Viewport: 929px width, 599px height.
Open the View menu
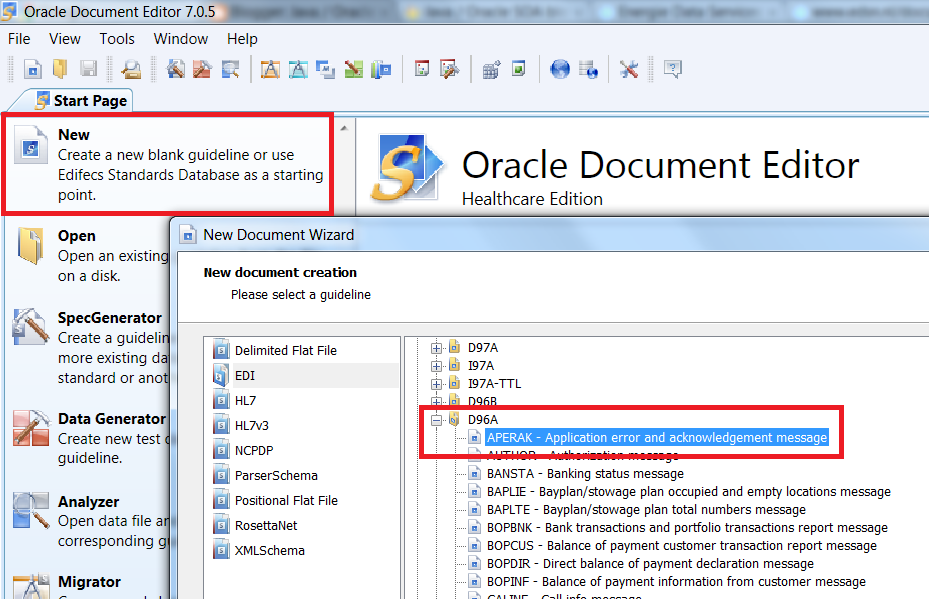coord(65,39)
